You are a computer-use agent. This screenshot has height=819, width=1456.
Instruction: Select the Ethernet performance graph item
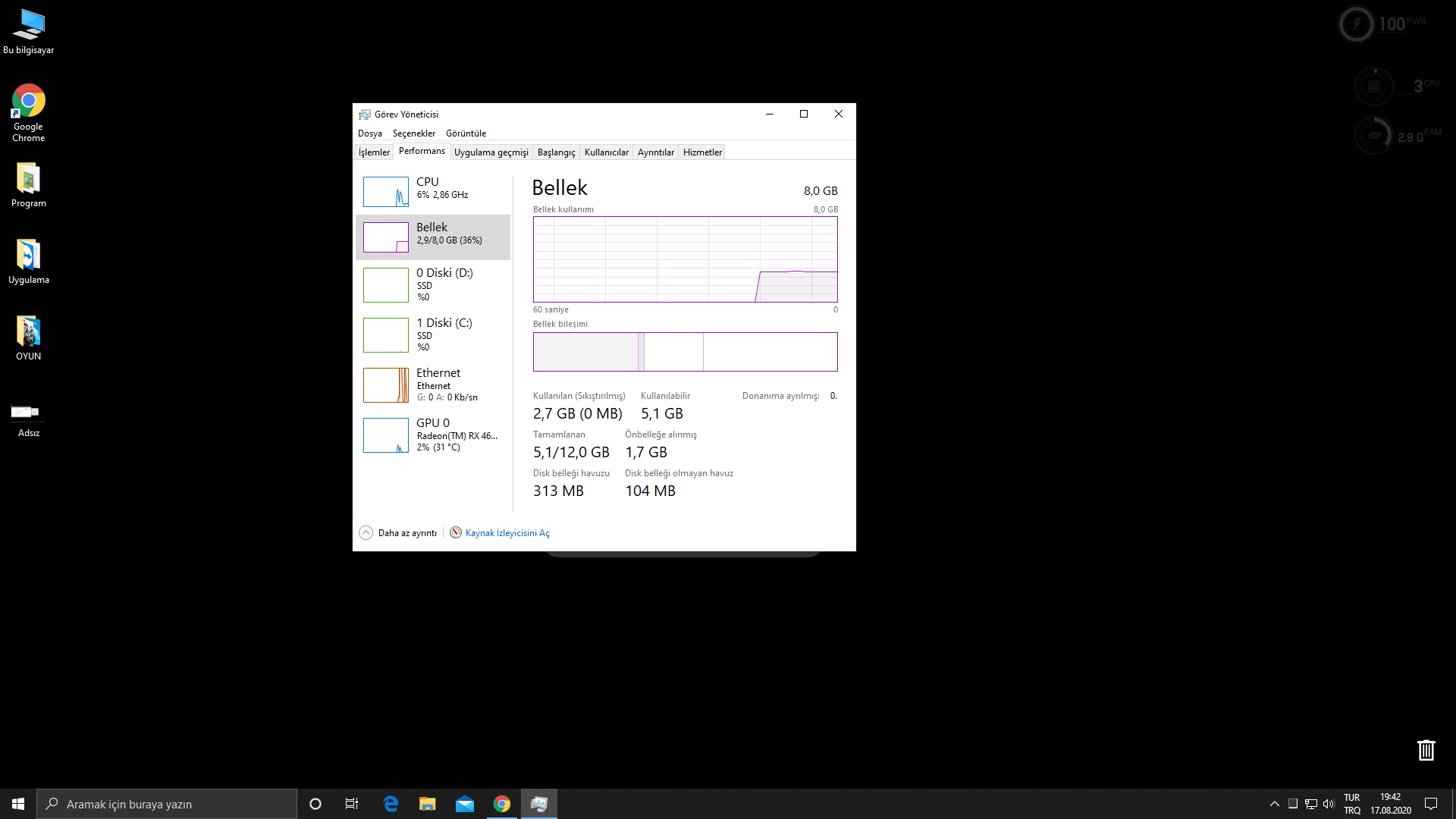pos(386,384)
